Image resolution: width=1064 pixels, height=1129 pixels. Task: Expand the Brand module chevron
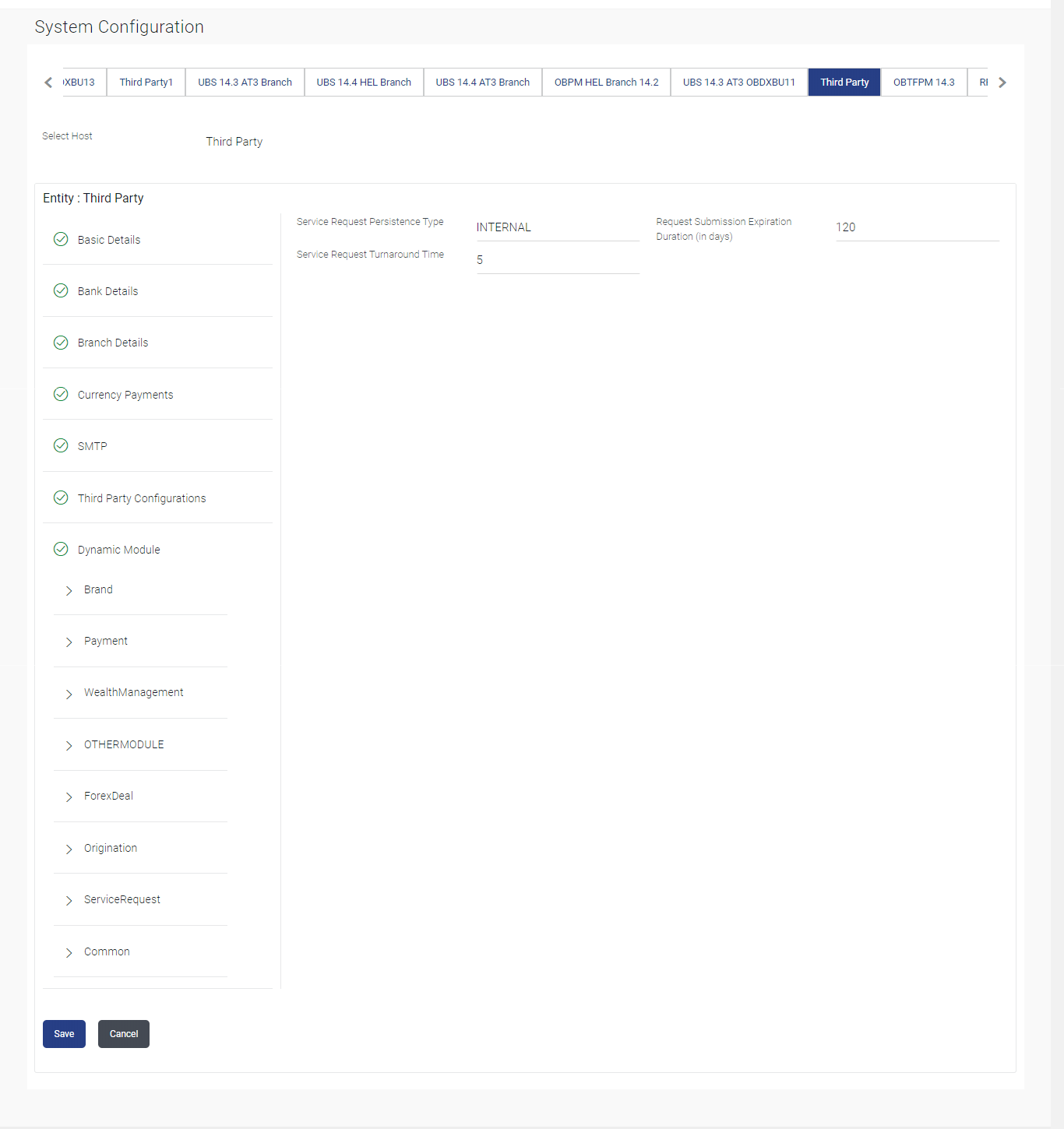[69, 590]
